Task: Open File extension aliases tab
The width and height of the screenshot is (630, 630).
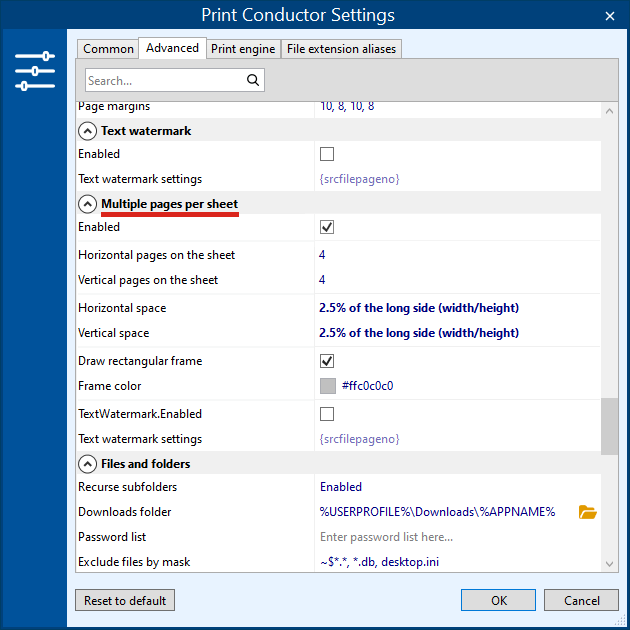Action: pos(341,49)
